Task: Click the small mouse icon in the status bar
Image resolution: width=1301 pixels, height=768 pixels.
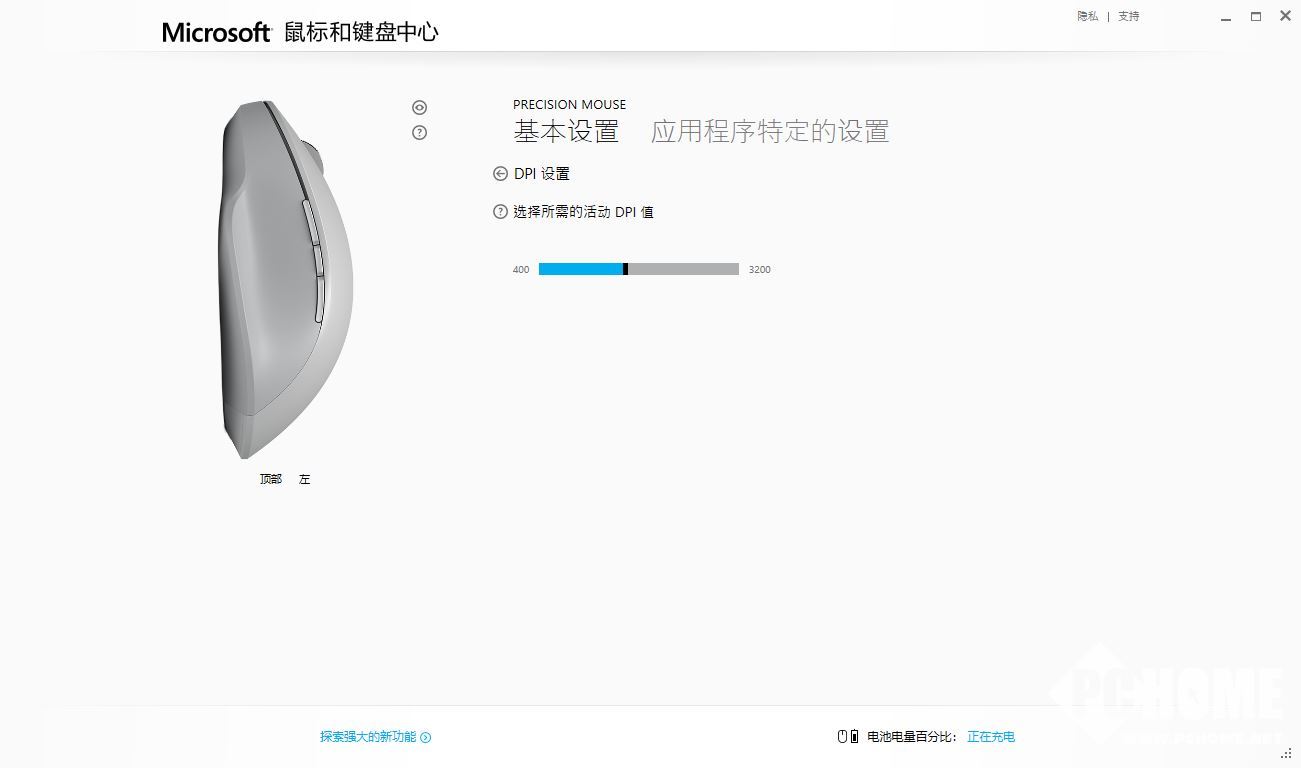Action: click(842, 736)
